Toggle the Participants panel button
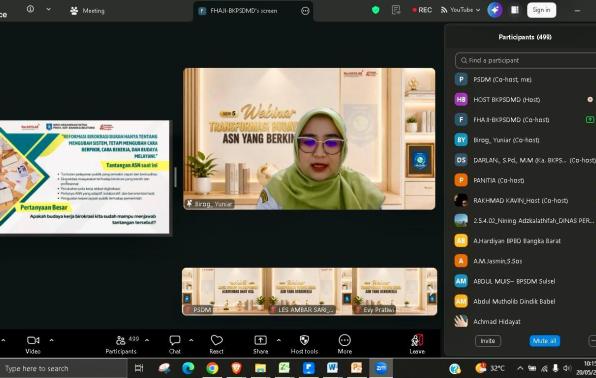This screenshot has height=378, width=596. (122, 345)
